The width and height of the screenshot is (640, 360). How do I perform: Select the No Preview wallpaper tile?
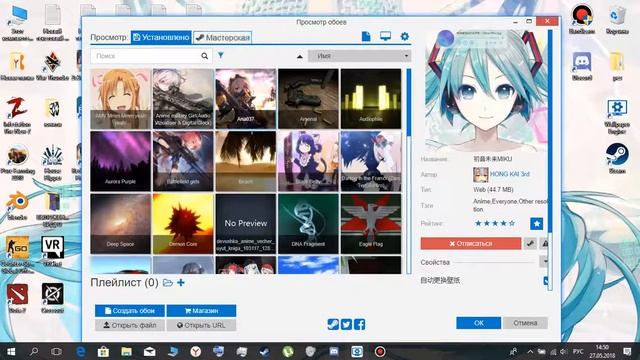click(x=246, y=224)
